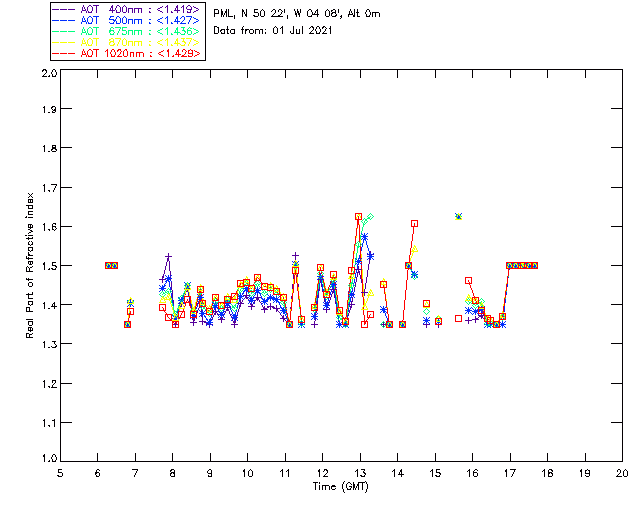Click the 1.7 y-axis tick label
640x512 pixels.
pos(49,188)
